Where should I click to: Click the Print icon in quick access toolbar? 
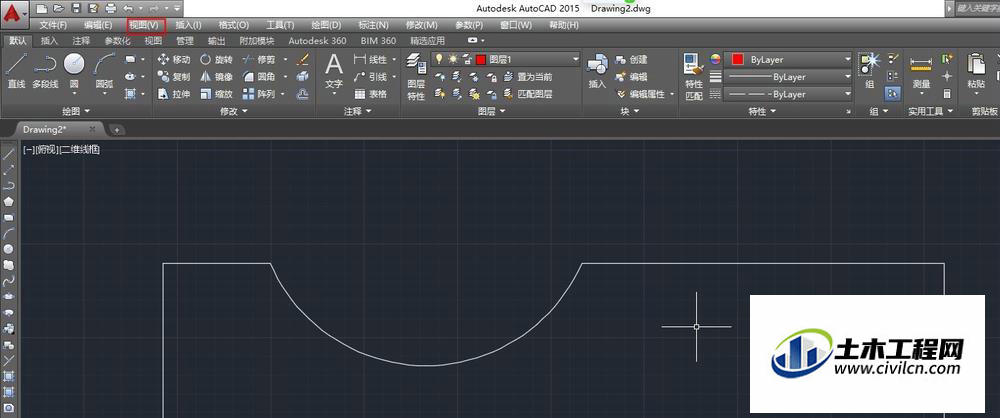[110, 8]
